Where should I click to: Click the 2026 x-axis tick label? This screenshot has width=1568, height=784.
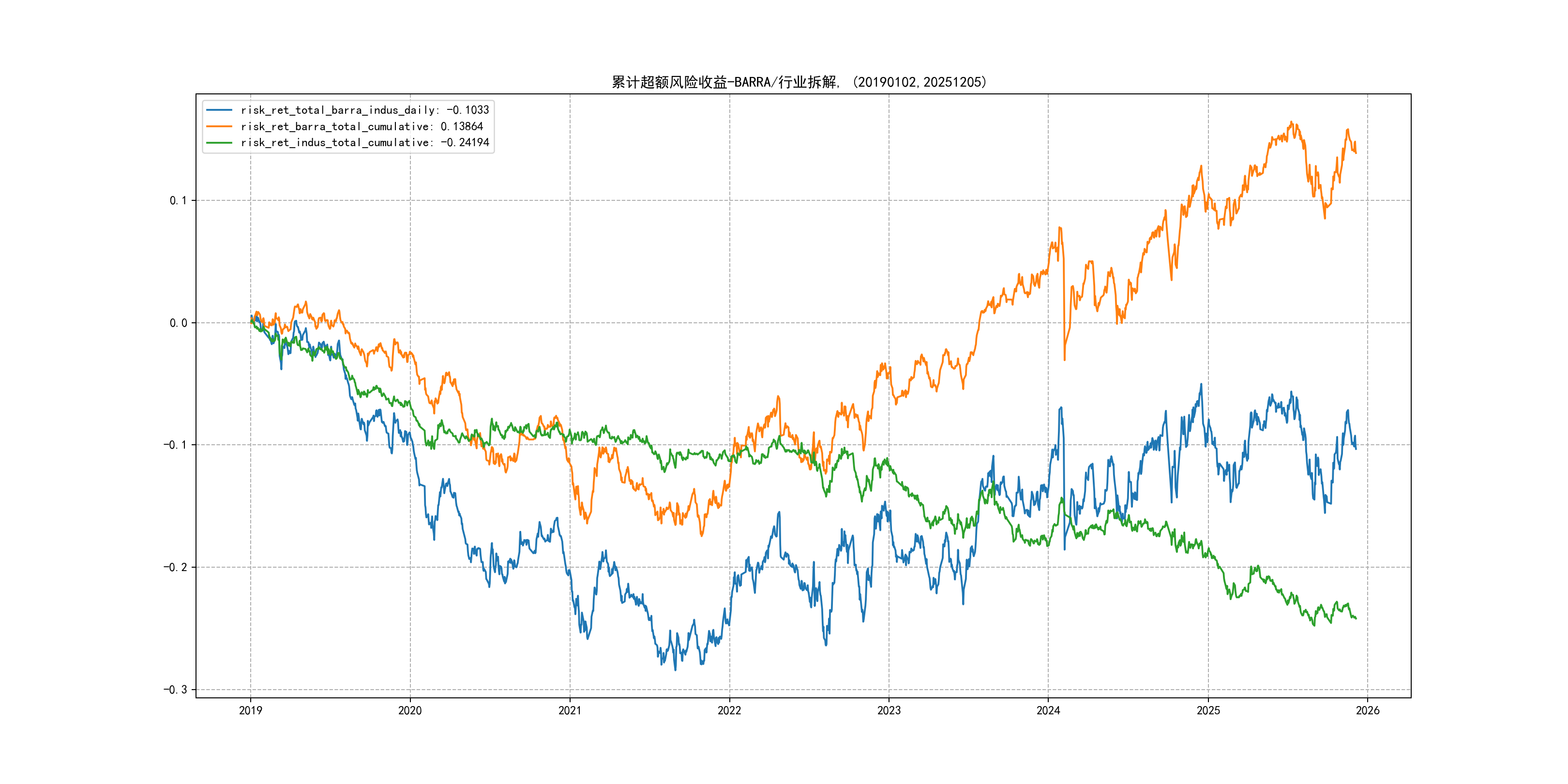pos(1368,710)
